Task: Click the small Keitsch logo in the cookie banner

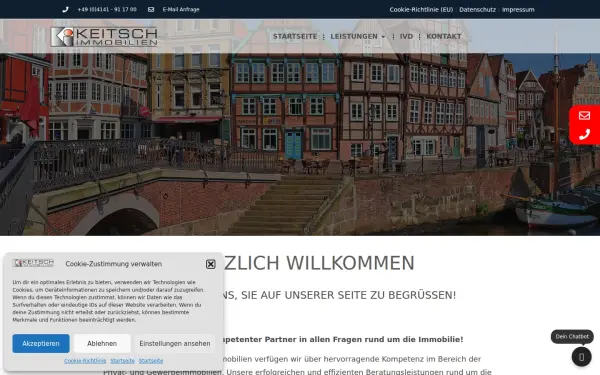Action: [x=33, y=263]
